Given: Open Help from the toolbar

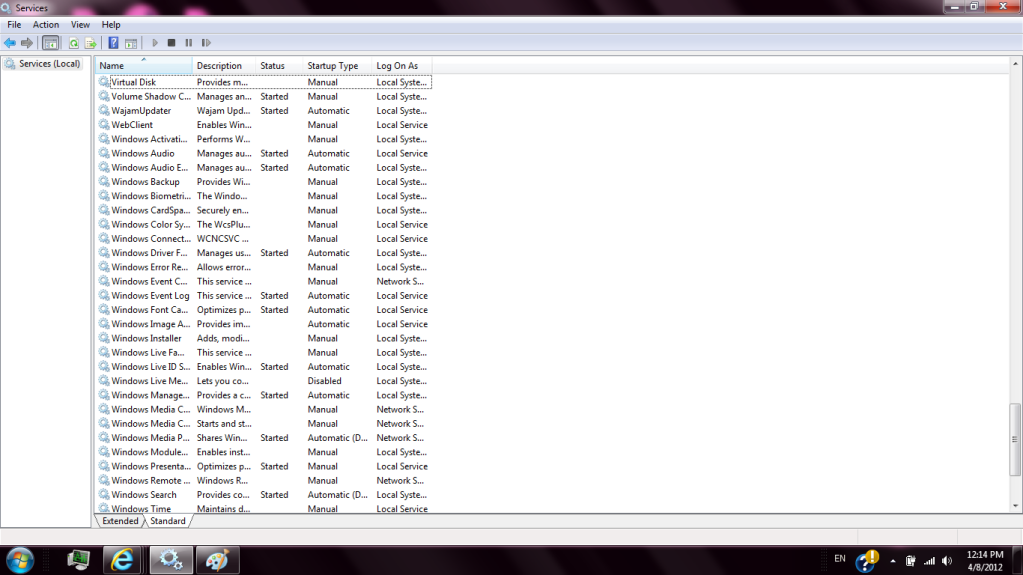Looking at the screenshot, I should [x=114, y=43].
